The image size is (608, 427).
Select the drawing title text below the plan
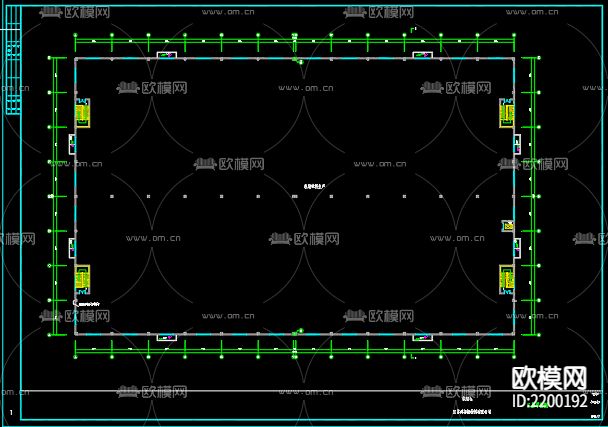point(472,412)
